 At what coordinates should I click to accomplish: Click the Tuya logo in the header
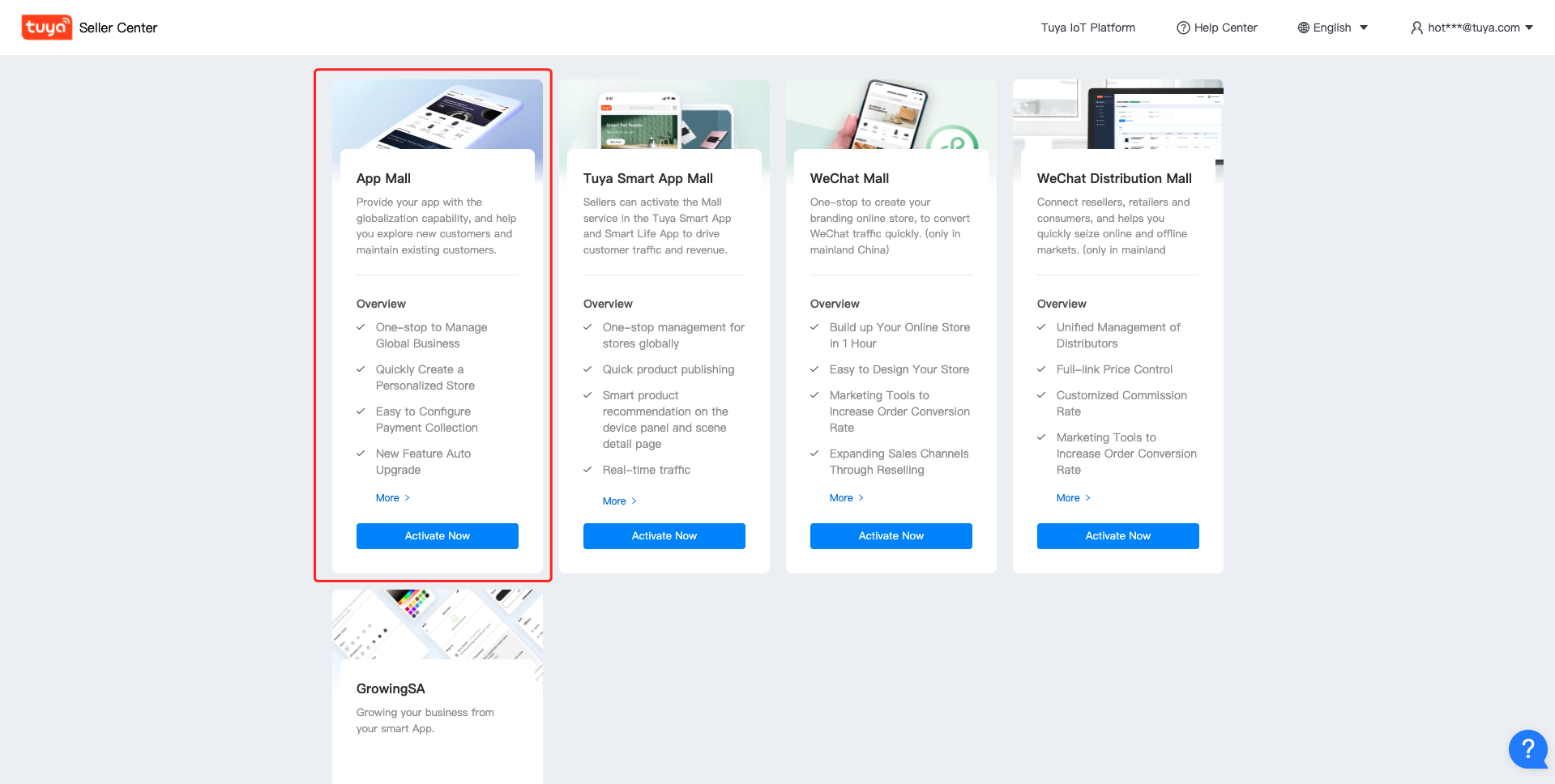pos(46,27)
